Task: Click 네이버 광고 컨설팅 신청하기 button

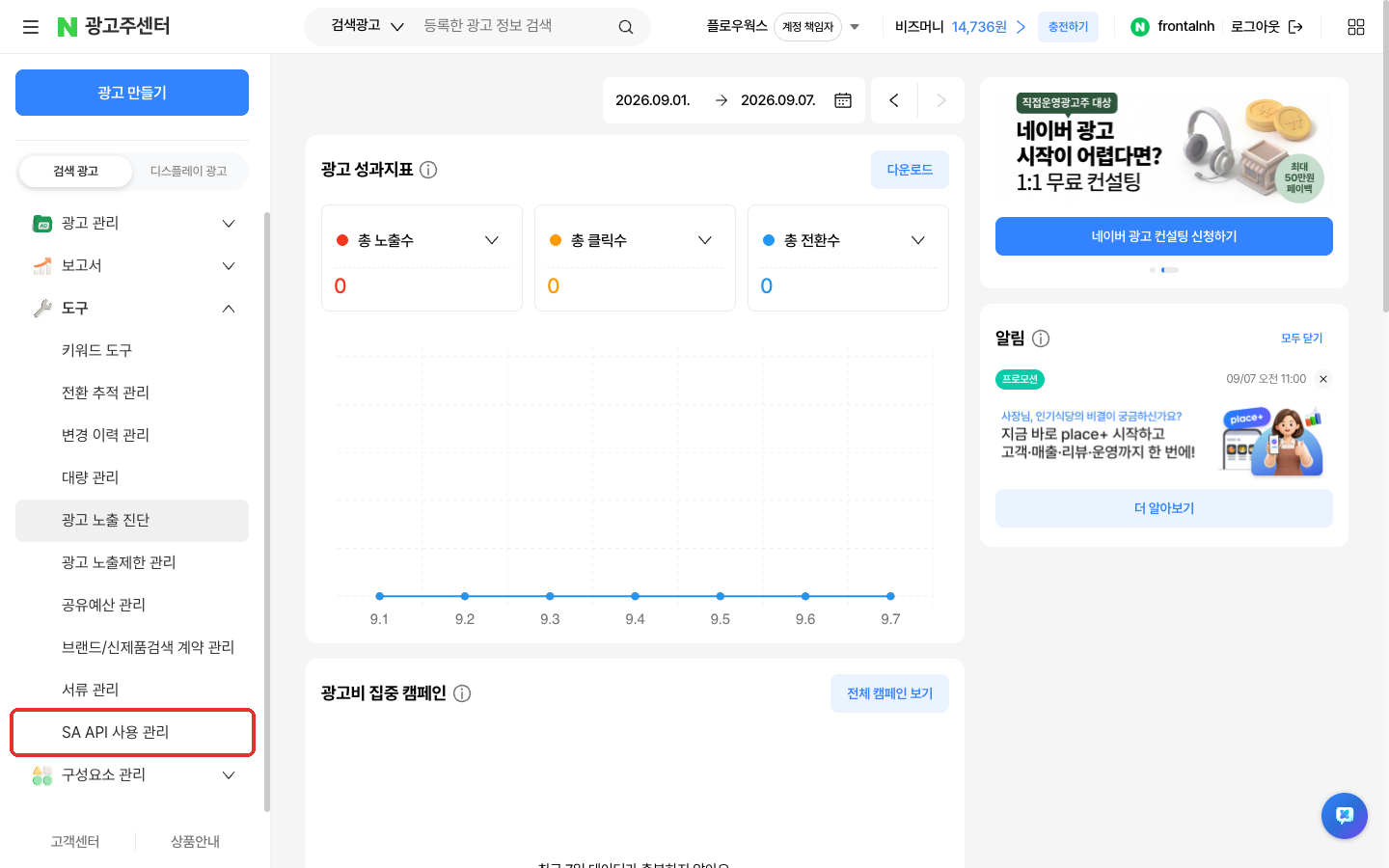Action: [x=1164, y=236]
